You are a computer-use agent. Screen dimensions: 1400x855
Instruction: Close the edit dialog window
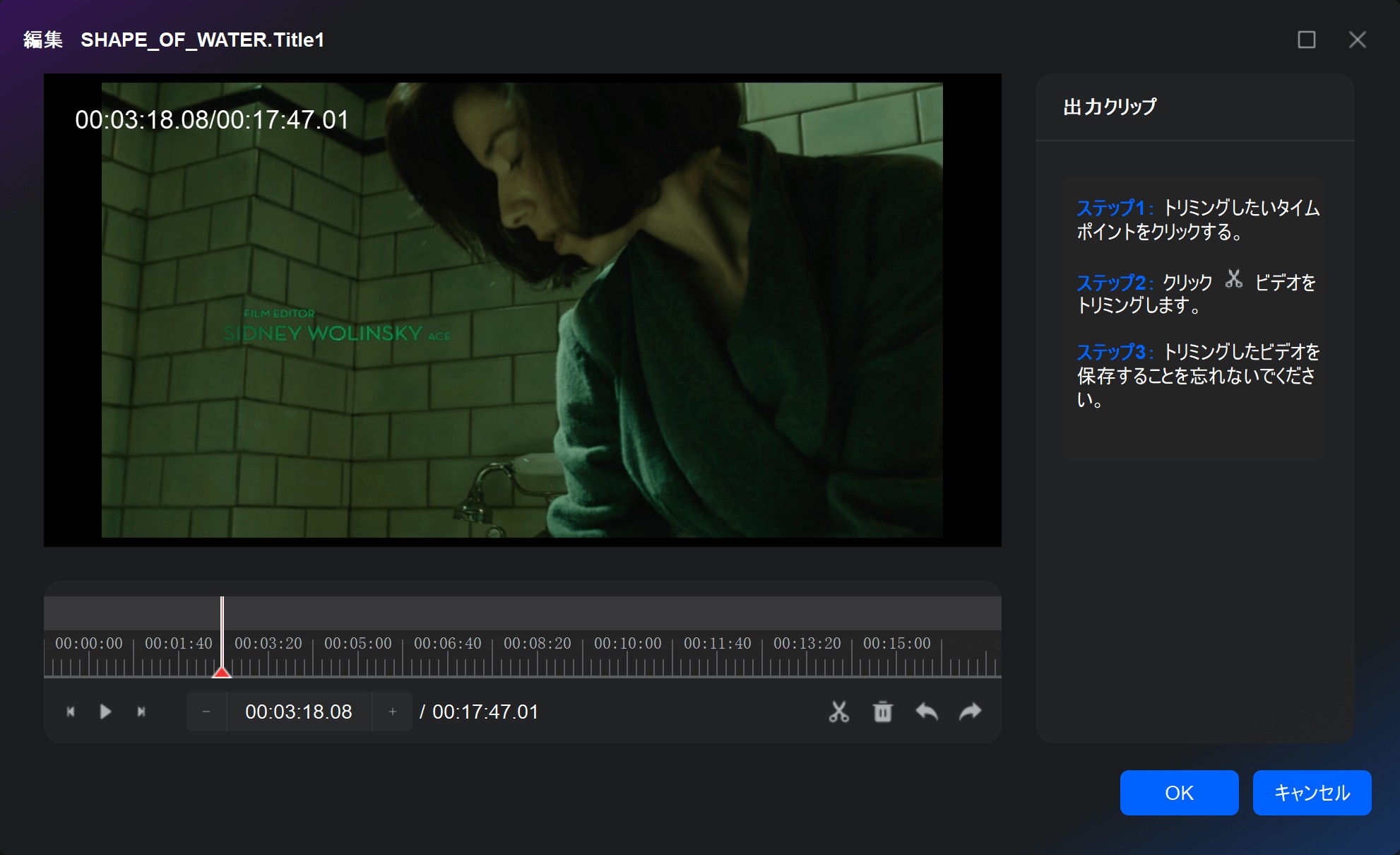pos(1357,40)
